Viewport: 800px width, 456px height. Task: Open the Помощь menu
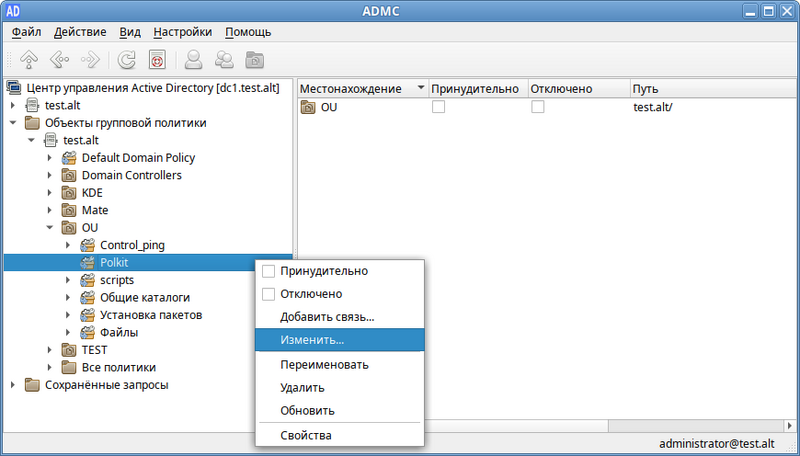[x=248, y=32]
